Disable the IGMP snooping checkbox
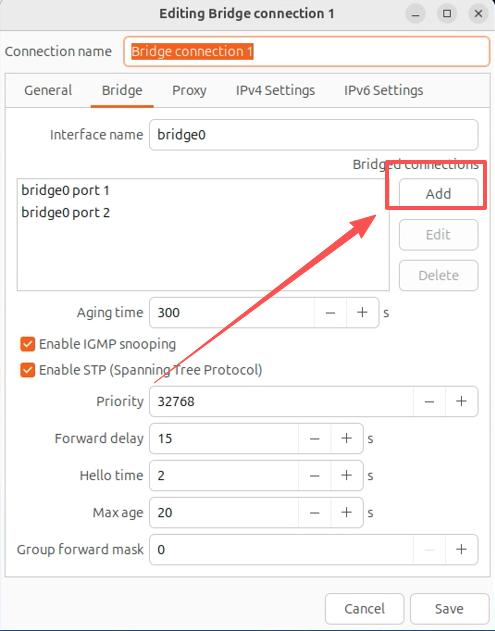This screenshot has height=631, width=495. click(x=27, y=344)
